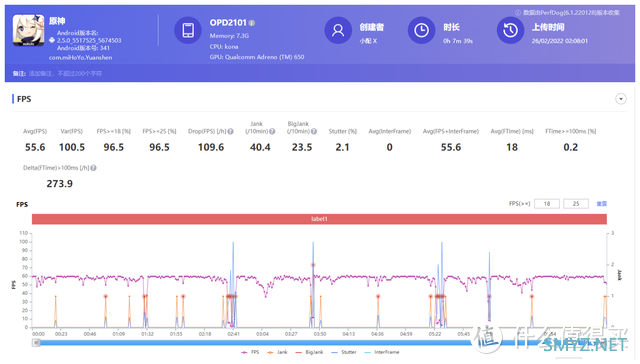640x364 pixels.
Task: Click the Avg(InterFrame) value 0
Action: 389,147
